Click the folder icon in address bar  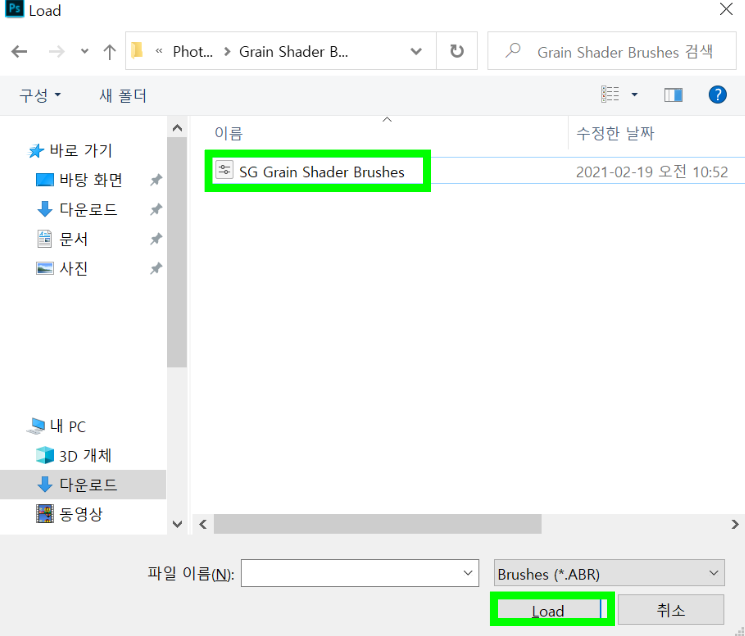coord(137,50)
